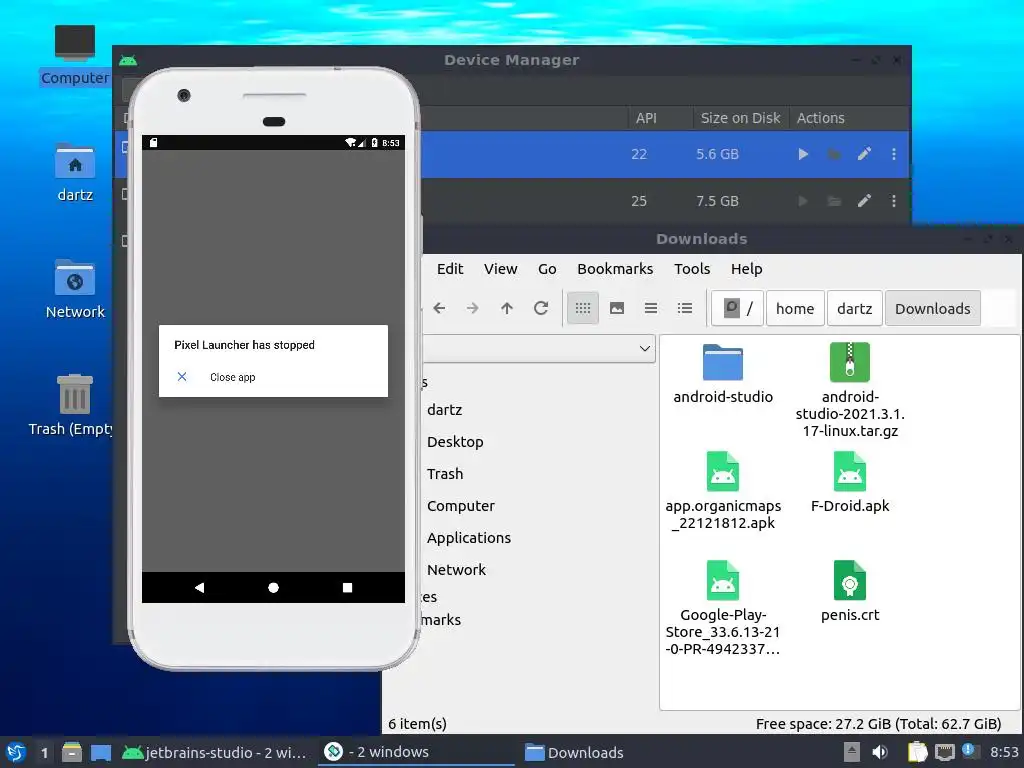
Task: Open volume control in system tray
Action: click(x=880, y=752)
